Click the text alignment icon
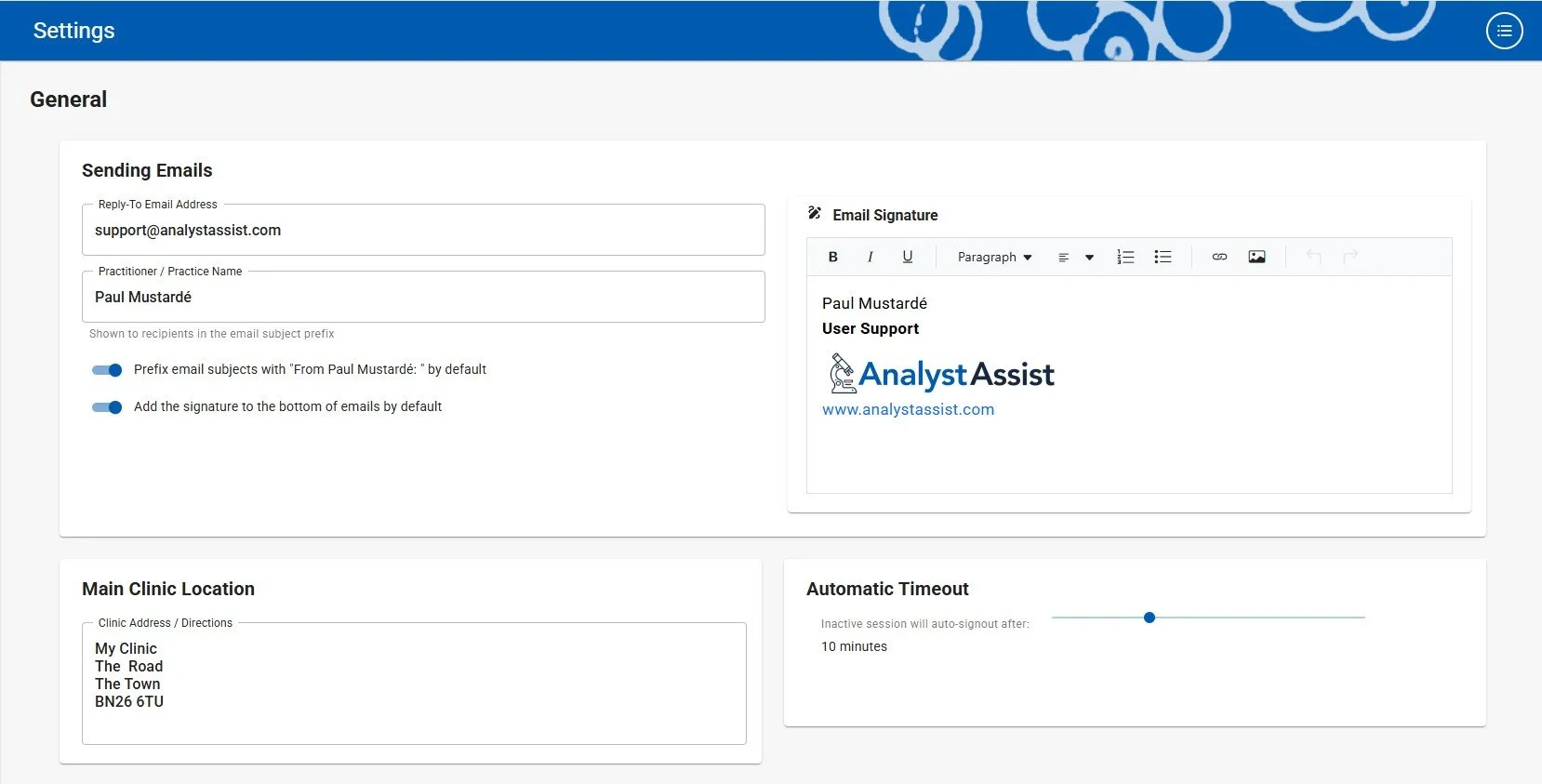This screenshot has width=1542, height=784. click(1064, 257)
